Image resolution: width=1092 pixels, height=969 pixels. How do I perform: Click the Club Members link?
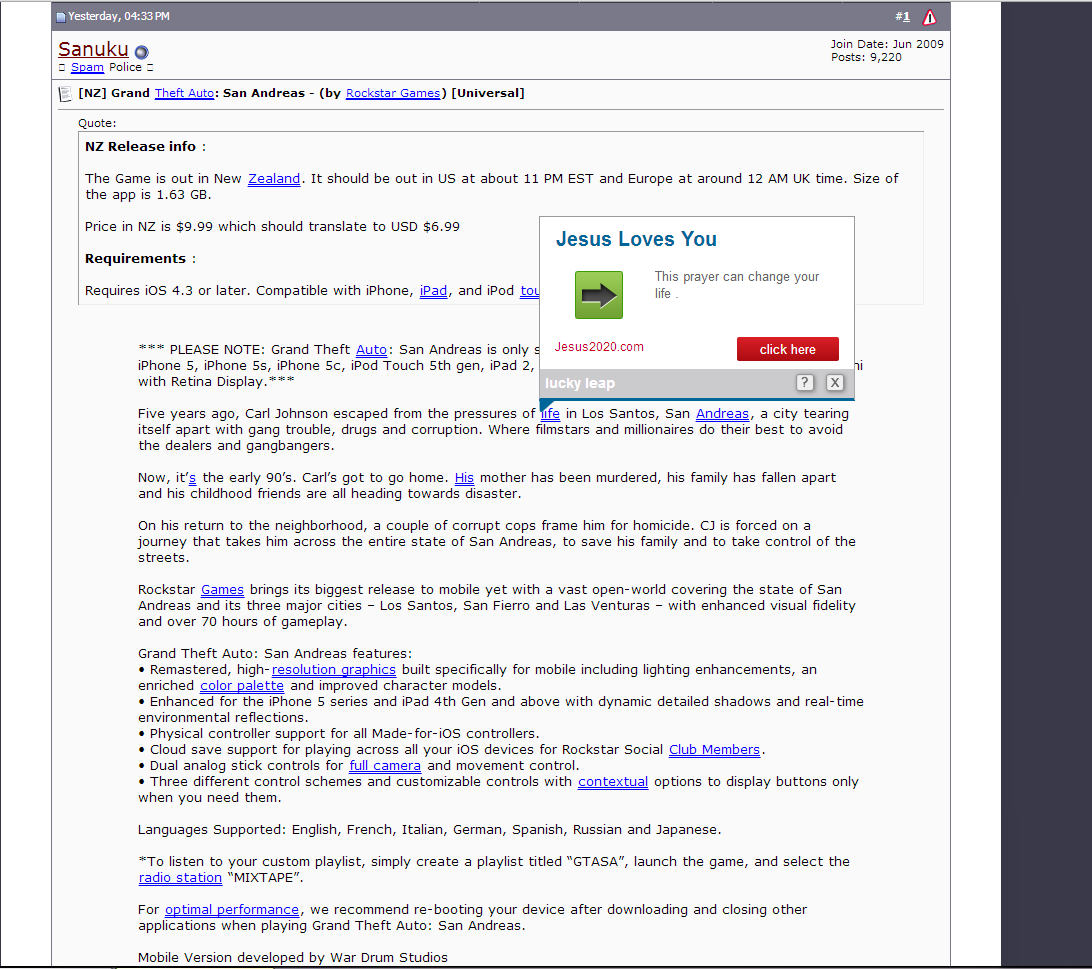point(715,750)
